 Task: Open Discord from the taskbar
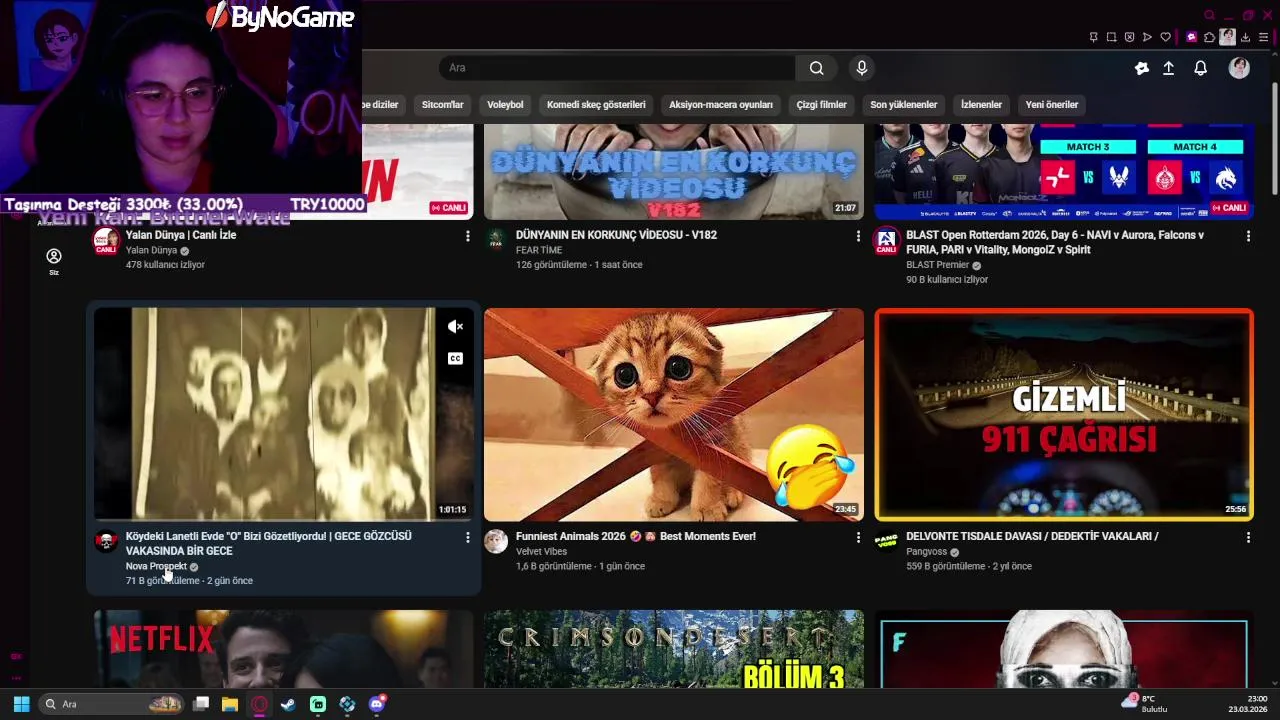click(377, 704)
